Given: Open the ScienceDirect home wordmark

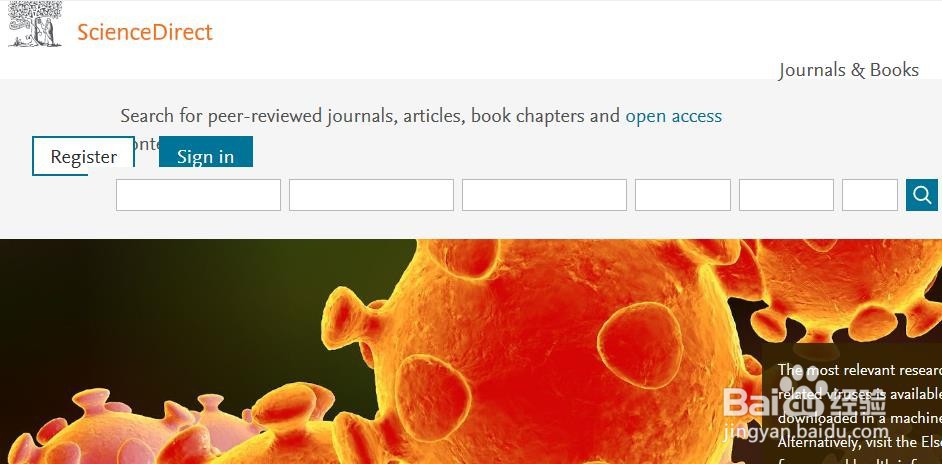Looking at the screenshot, I should [145, 32].
